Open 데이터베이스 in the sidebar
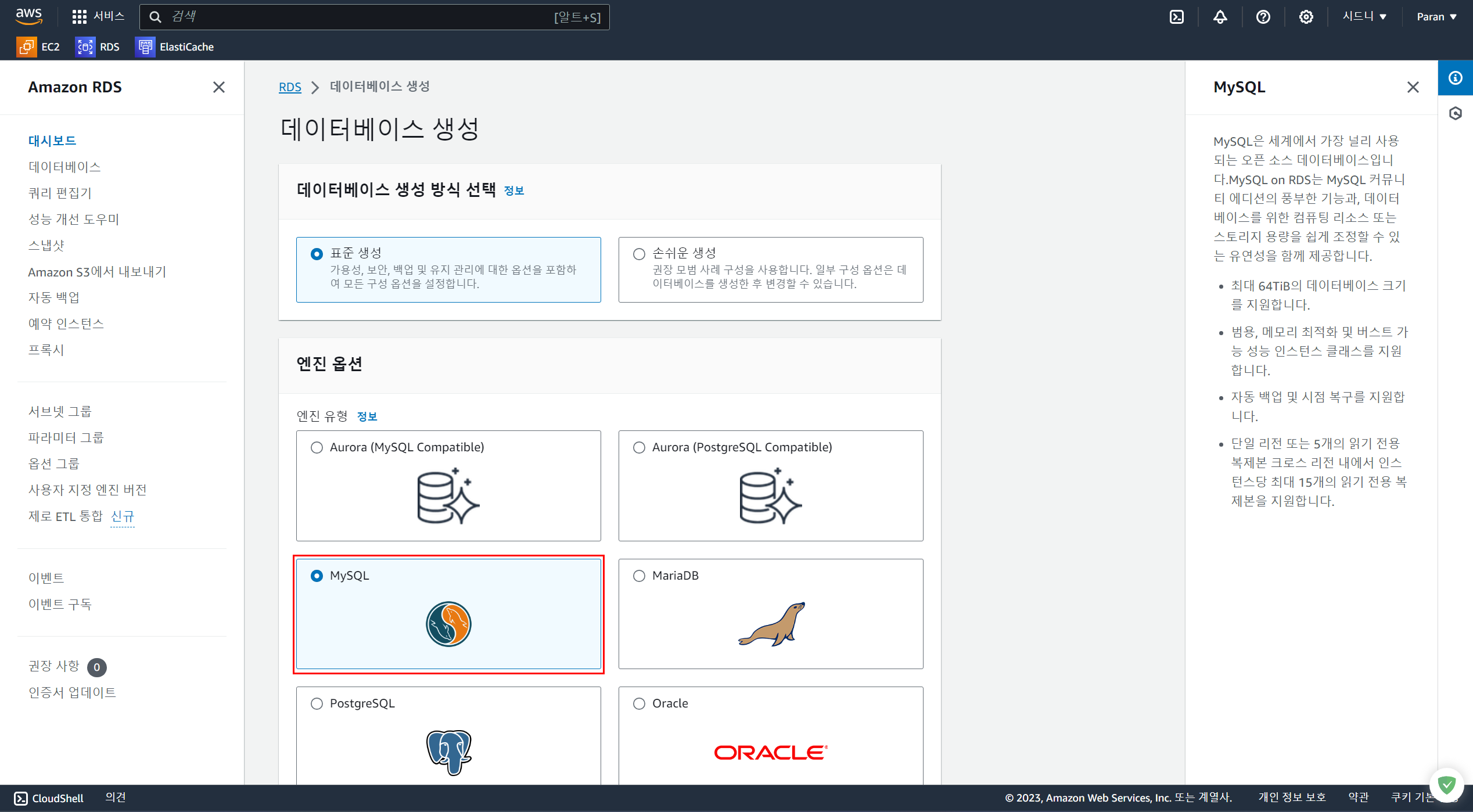This screenshot has width=1473, height=812. (64, 167)
